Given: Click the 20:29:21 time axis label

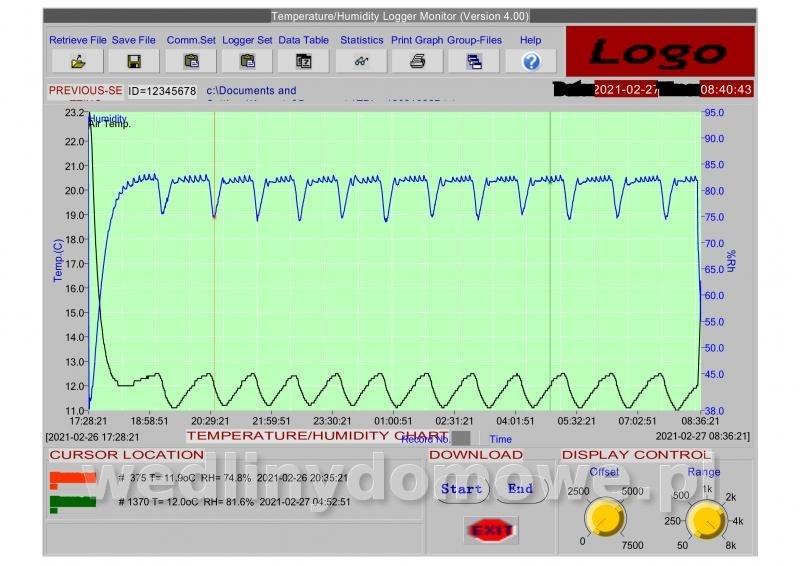Looking at the screenshot, I should (210, 421).
